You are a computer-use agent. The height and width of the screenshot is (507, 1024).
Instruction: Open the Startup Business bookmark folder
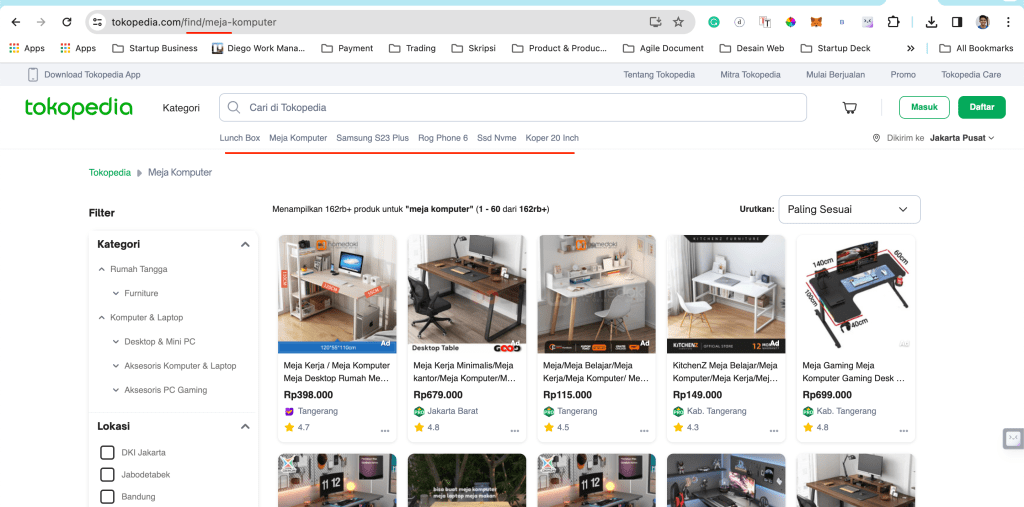tap(155, 48)
